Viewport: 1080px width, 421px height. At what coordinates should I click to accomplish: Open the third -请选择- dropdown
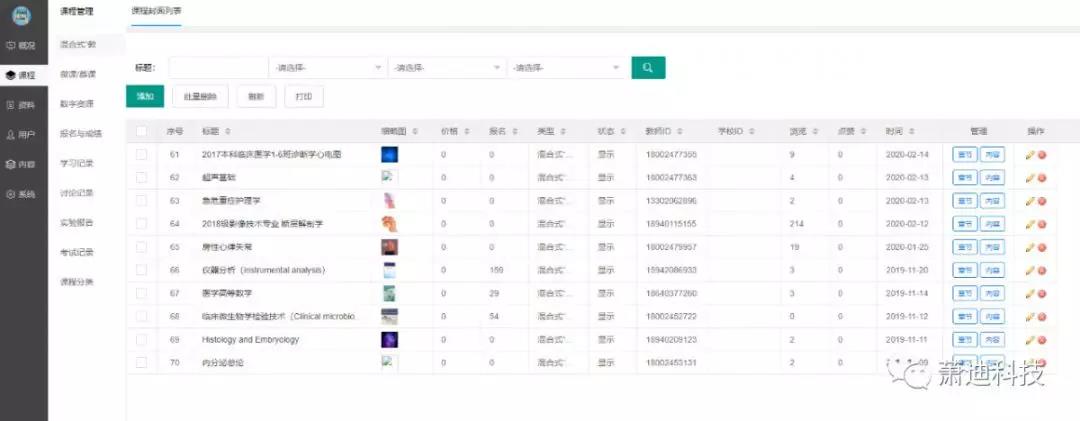tap(565, 68)
